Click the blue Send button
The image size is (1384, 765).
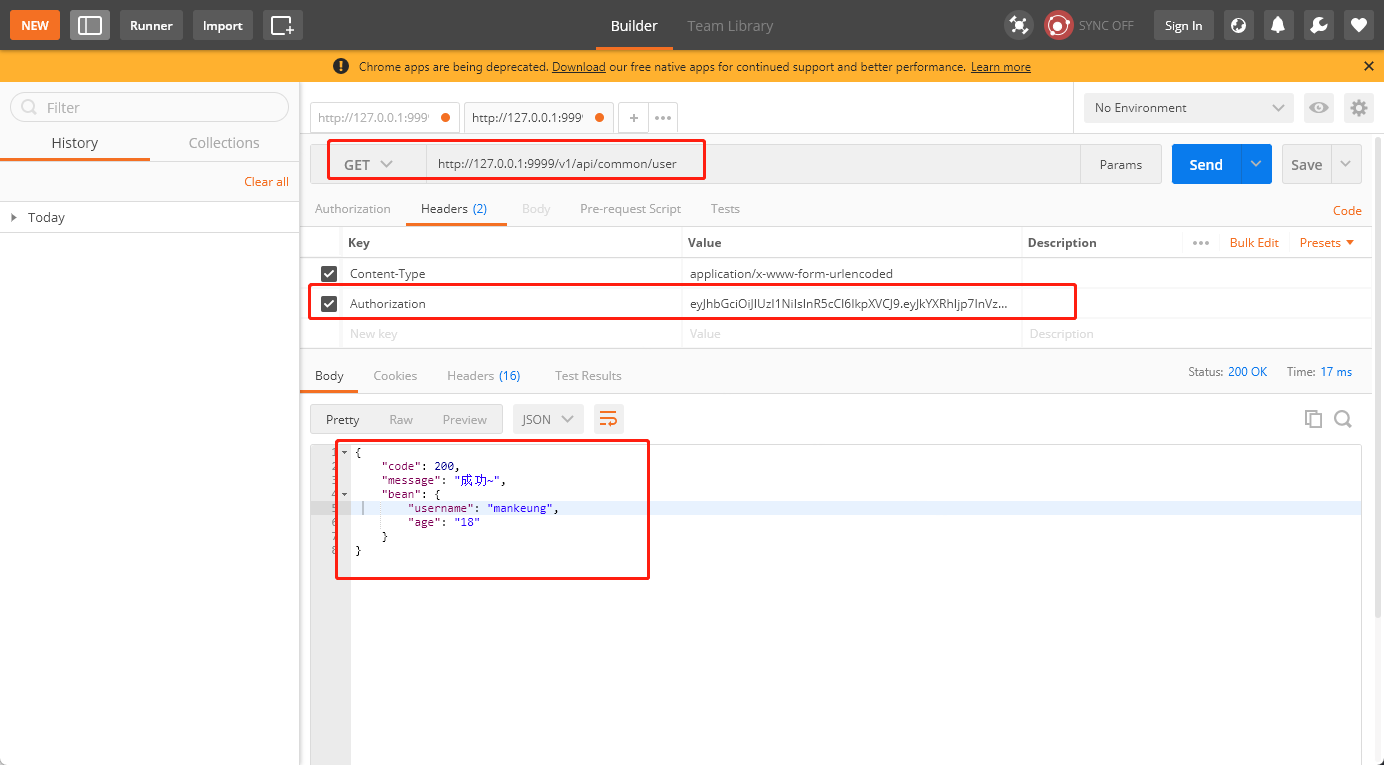pyautogui.click(x=1205, y=165)
